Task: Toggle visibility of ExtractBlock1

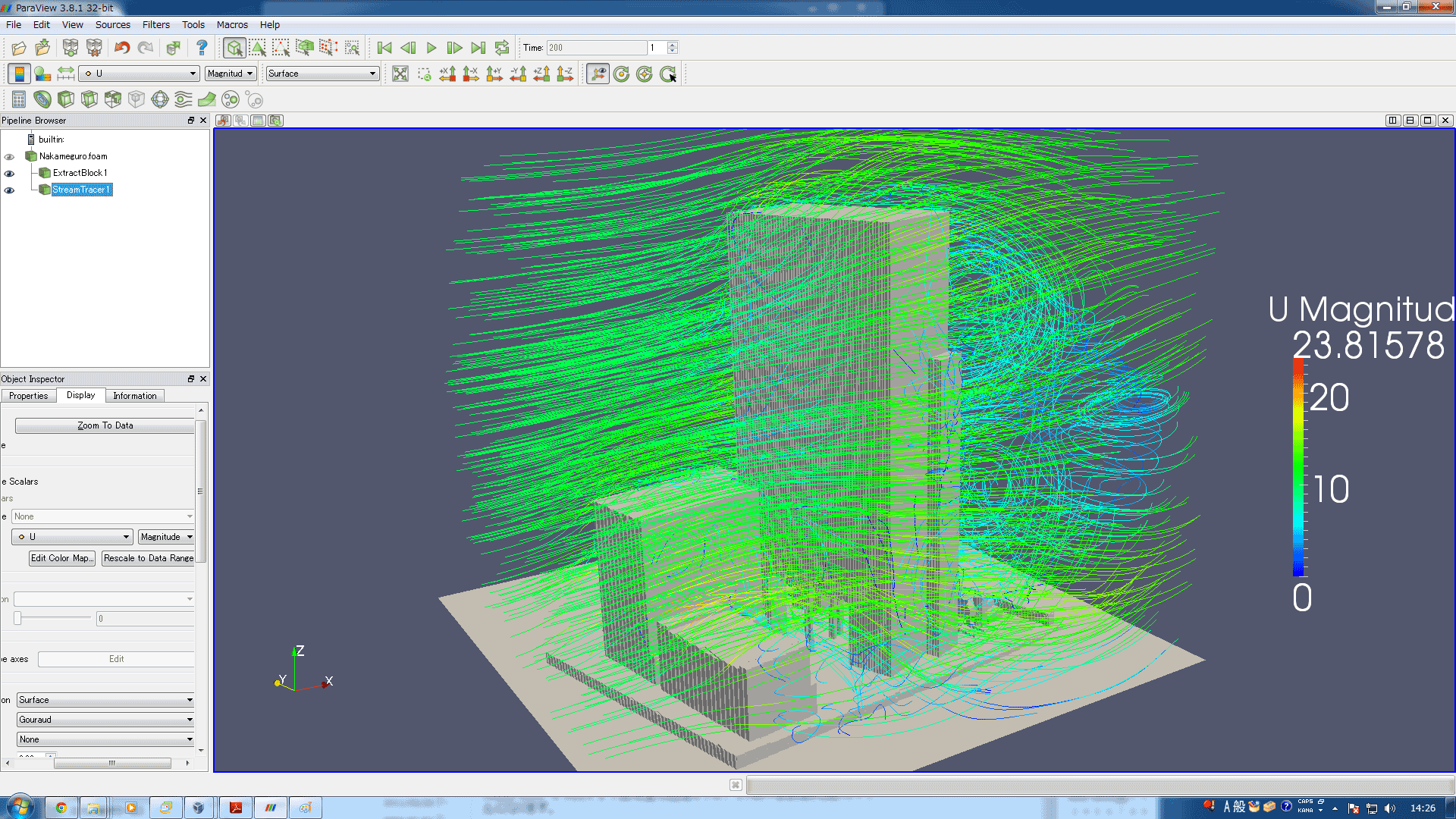Action: (9, 174)
